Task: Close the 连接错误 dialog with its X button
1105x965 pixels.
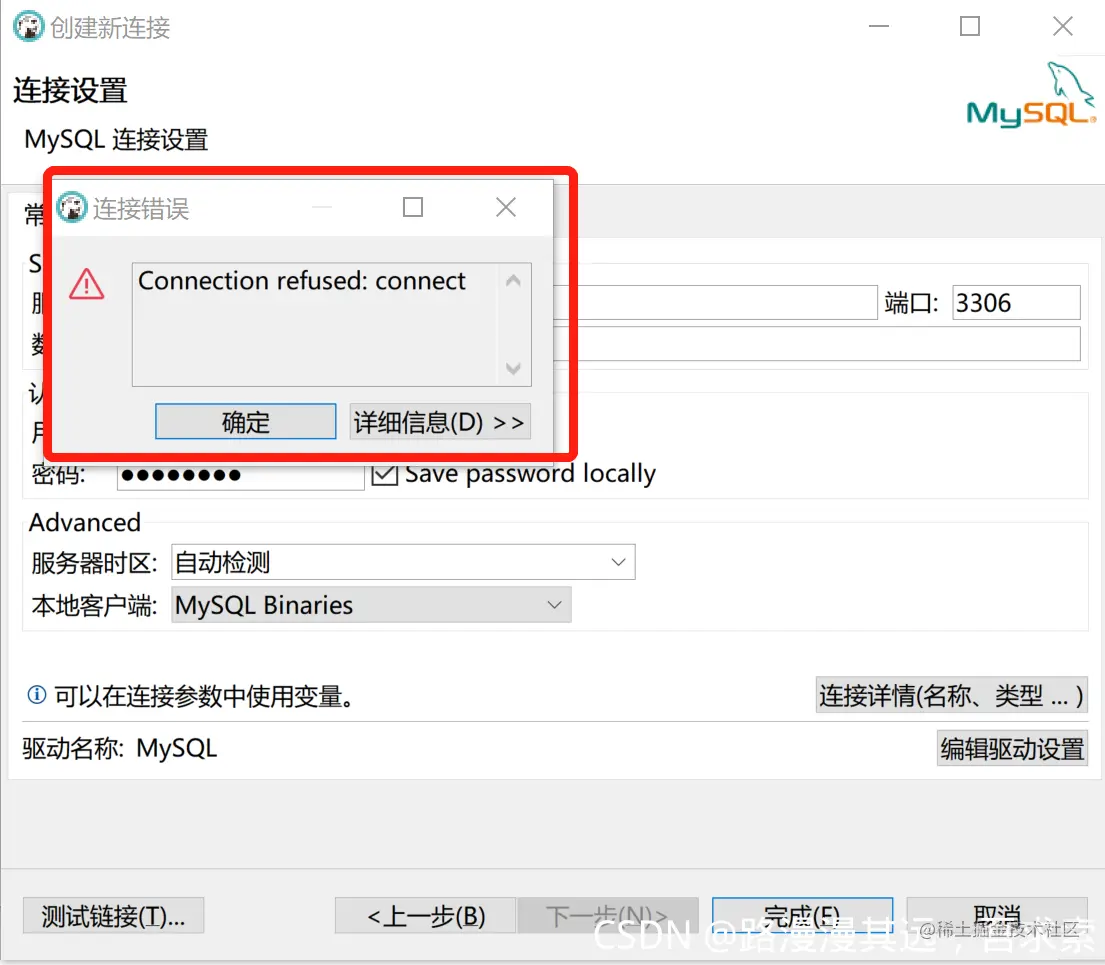Action: [505, 207]
